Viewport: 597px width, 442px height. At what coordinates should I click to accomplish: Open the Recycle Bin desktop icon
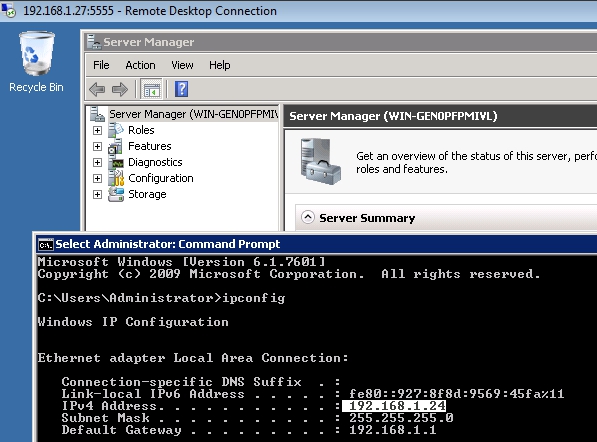[x=37, y=62]
